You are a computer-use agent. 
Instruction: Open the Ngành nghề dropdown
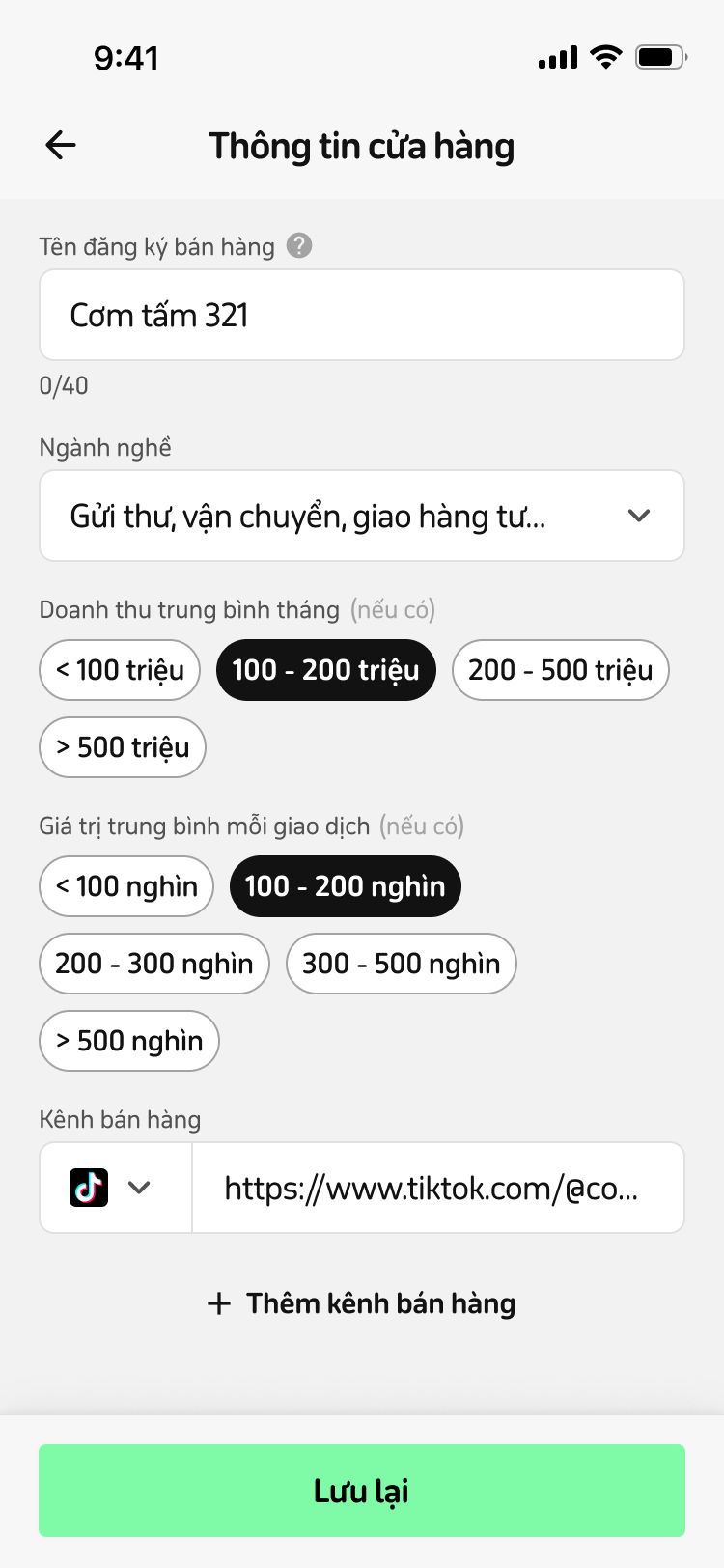[x=362, y=516]
